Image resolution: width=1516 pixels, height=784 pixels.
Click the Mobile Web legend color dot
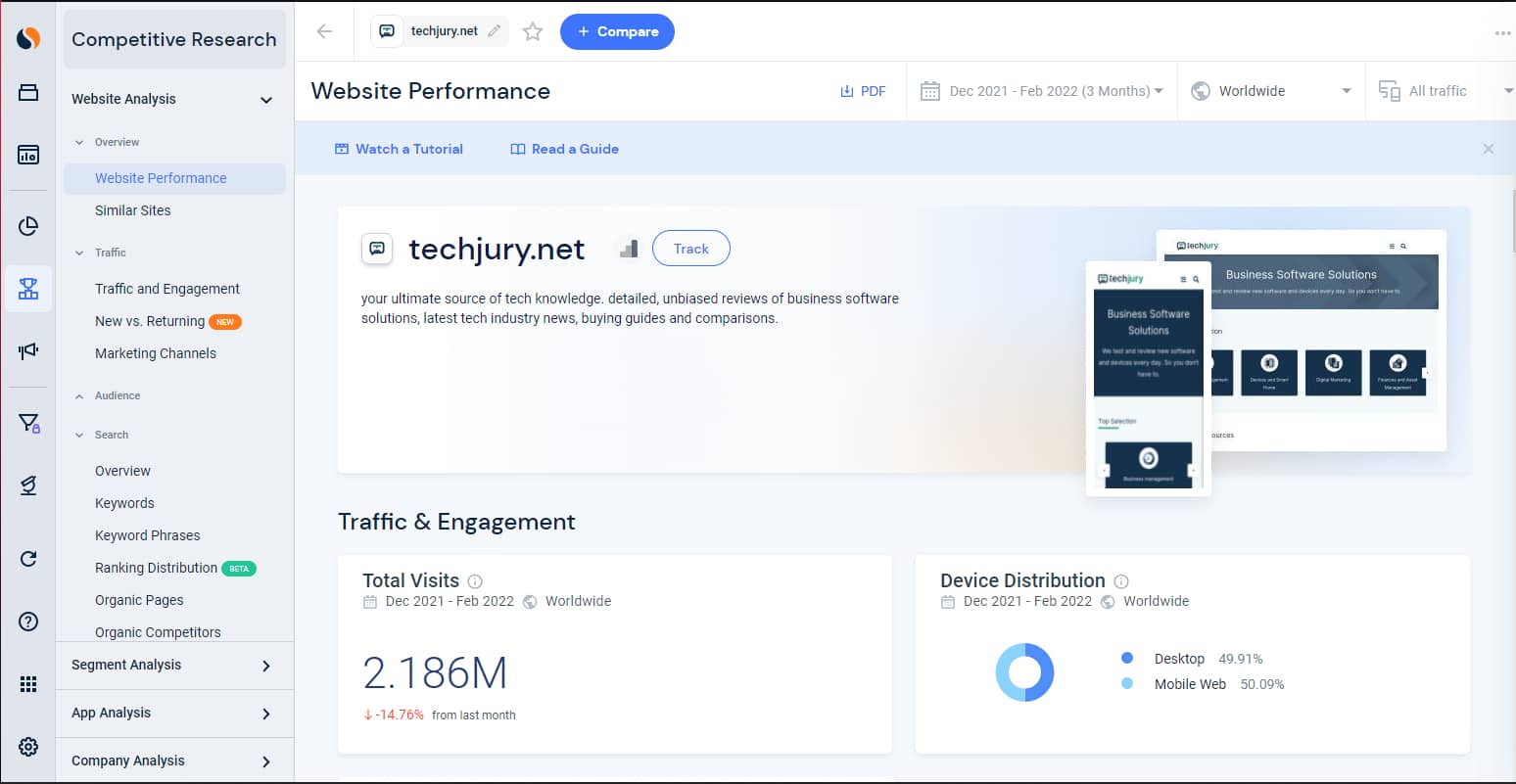click(x=1127, y=683)
